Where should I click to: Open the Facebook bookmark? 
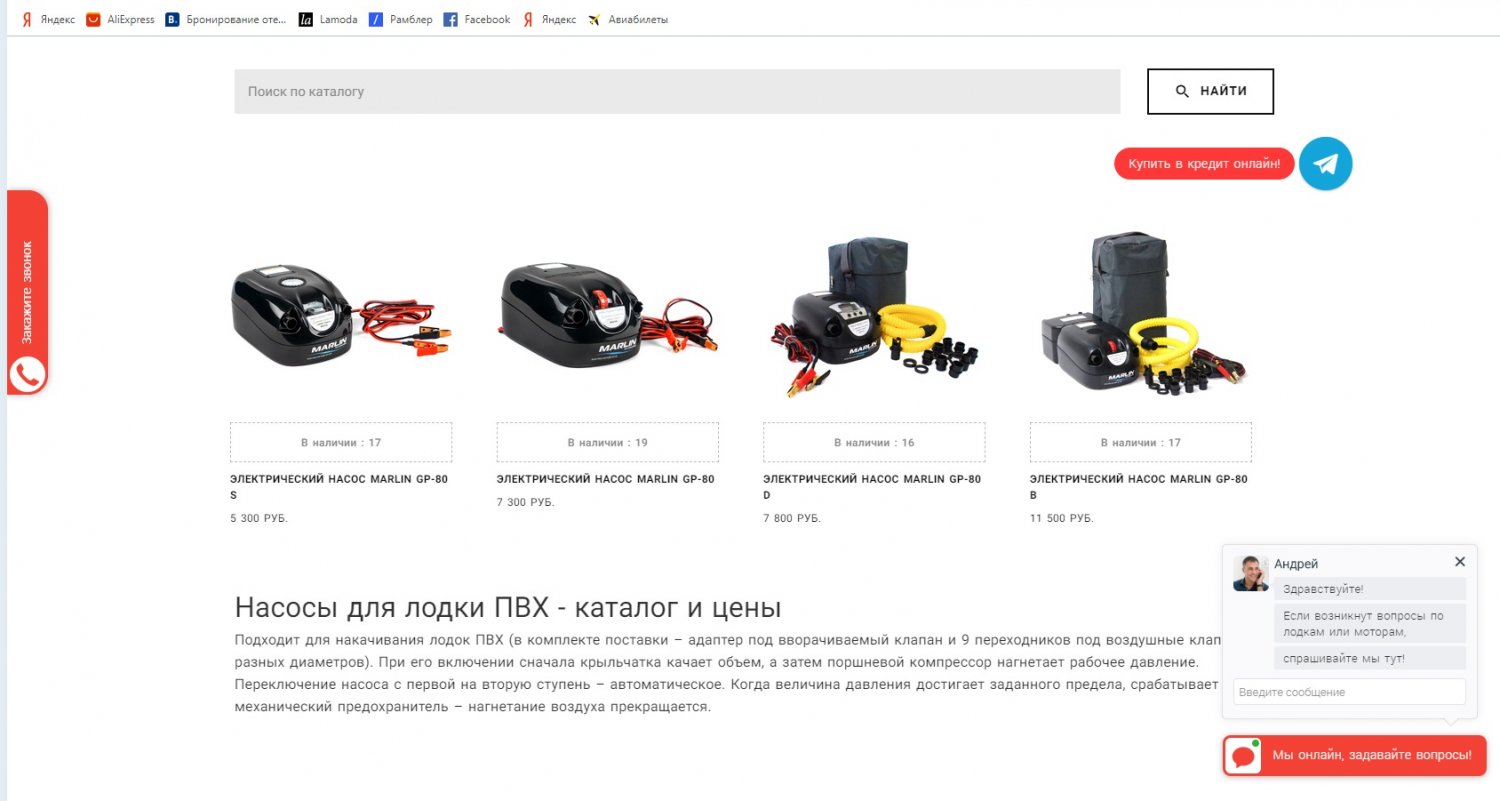pyautogui.click(x=477, y=19)
